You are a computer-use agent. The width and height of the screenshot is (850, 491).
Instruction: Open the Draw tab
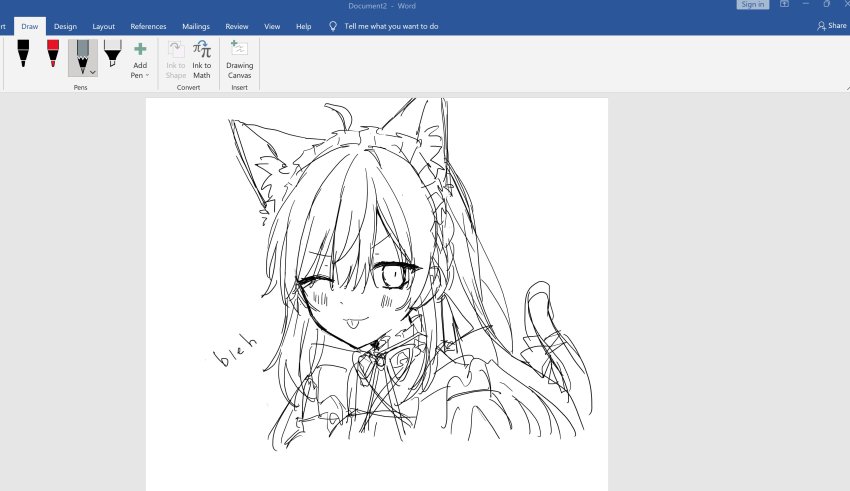[30, 26]
